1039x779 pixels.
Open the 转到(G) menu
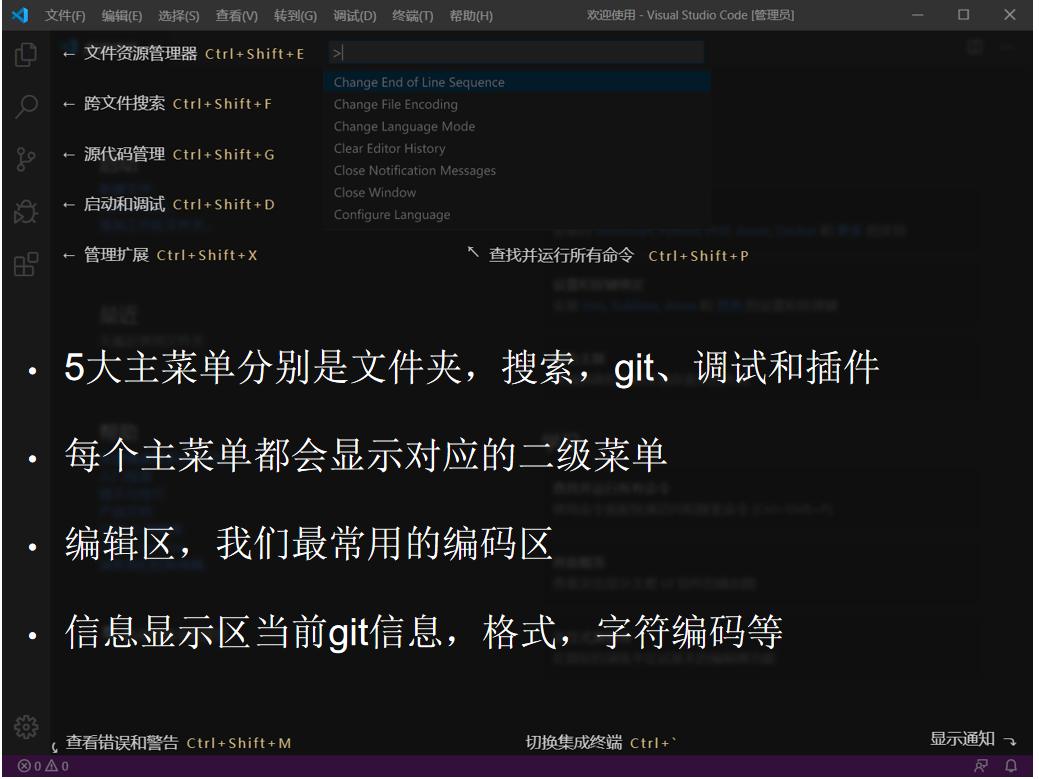(x=296, y=15)
